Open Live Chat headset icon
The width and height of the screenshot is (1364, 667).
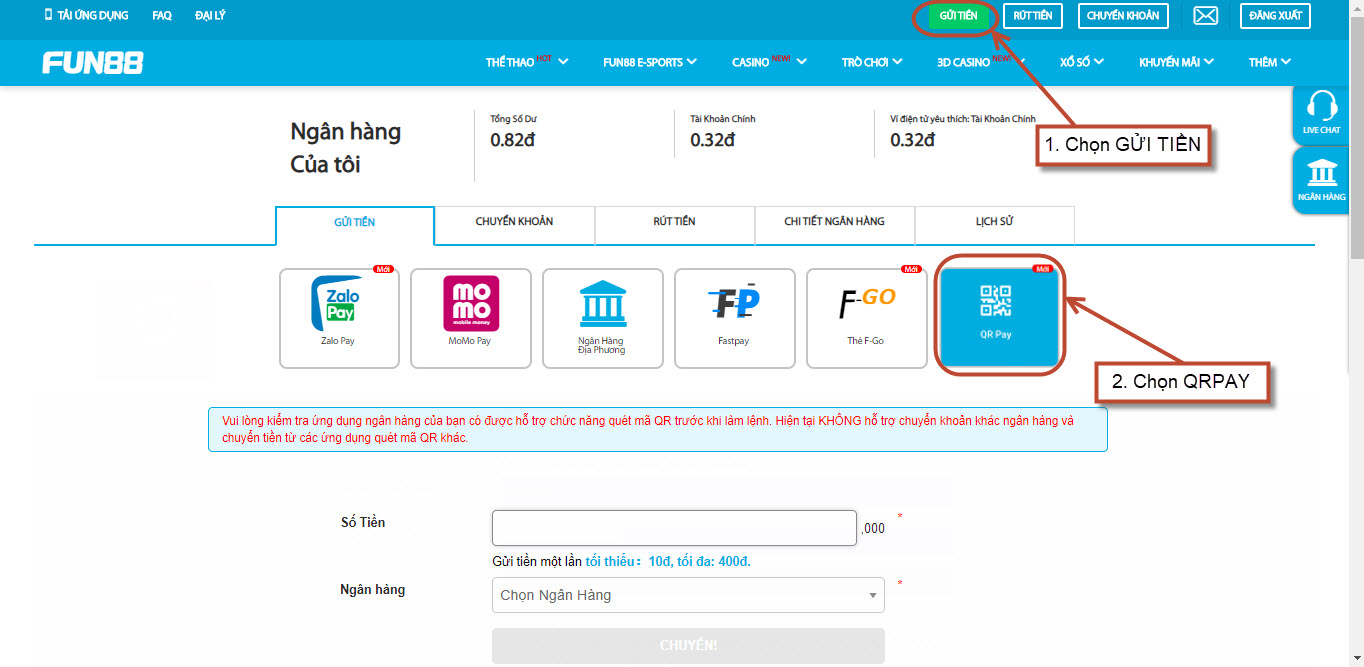coord(1321,114)
